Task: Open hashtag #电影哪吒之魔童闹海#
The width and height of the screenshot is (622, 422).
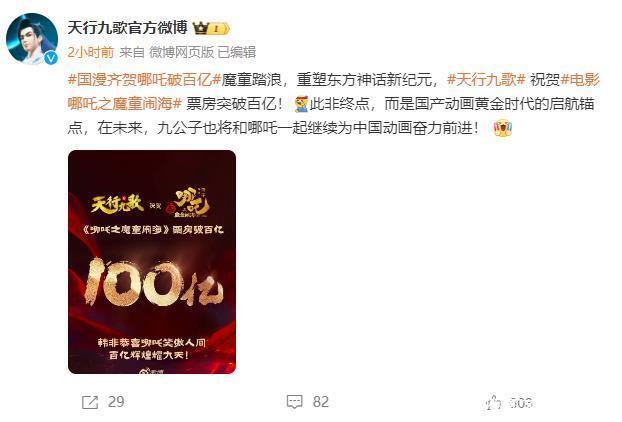Action: (x=333, y=92)
